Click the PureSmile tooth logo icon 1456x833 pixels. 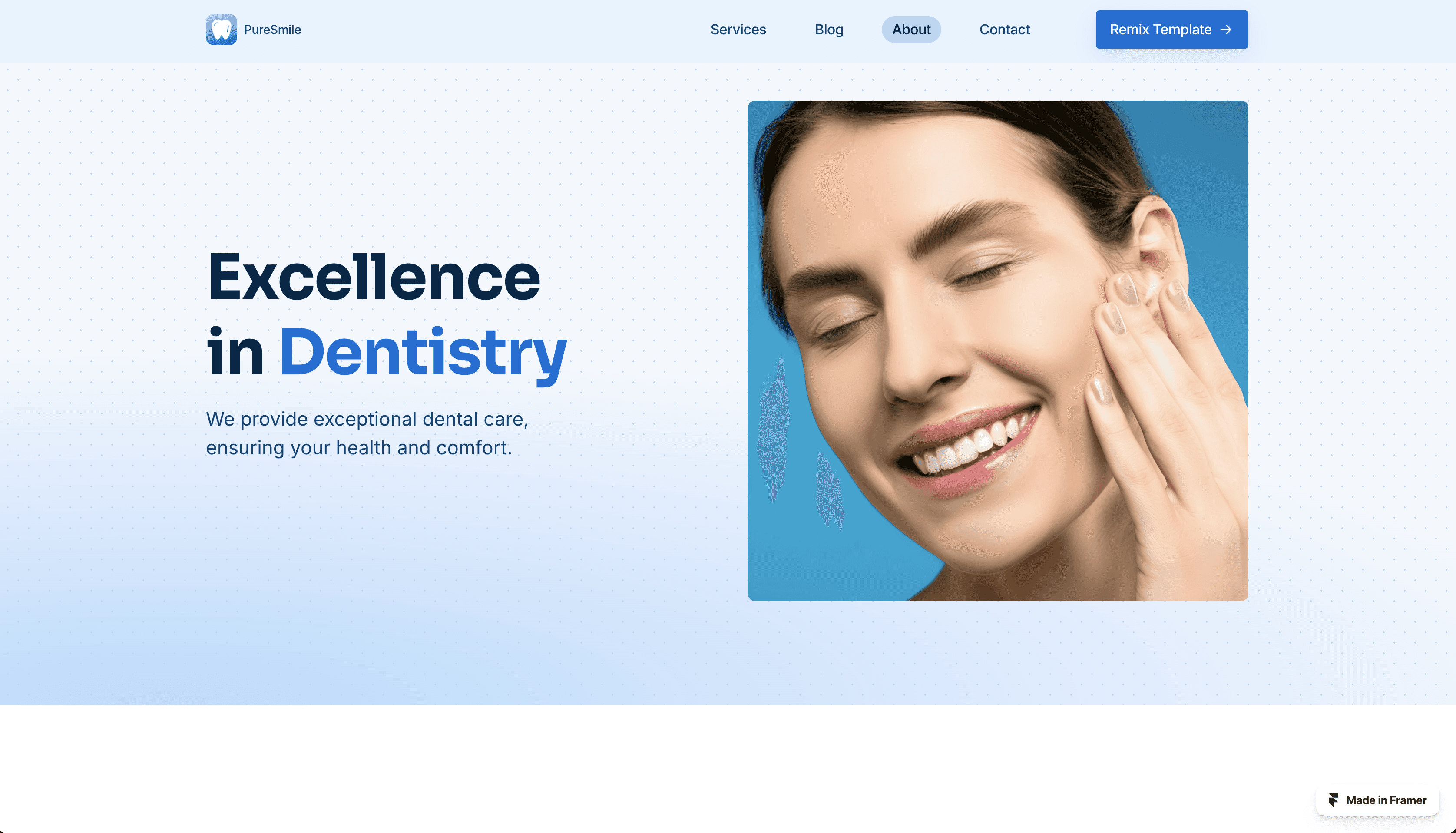pyautogui.click(x=222, y=29)
